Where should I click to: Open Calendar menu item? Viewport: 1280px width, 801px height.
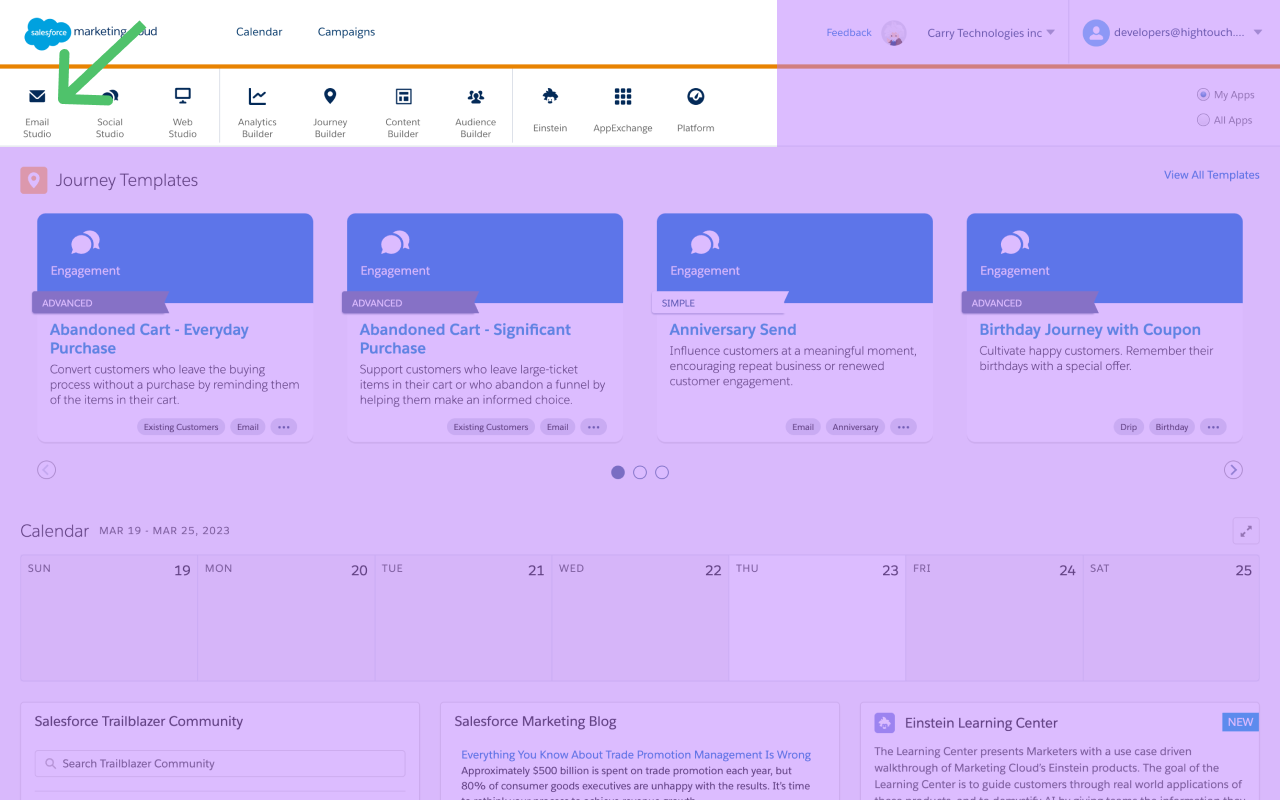tap(259, 32)
